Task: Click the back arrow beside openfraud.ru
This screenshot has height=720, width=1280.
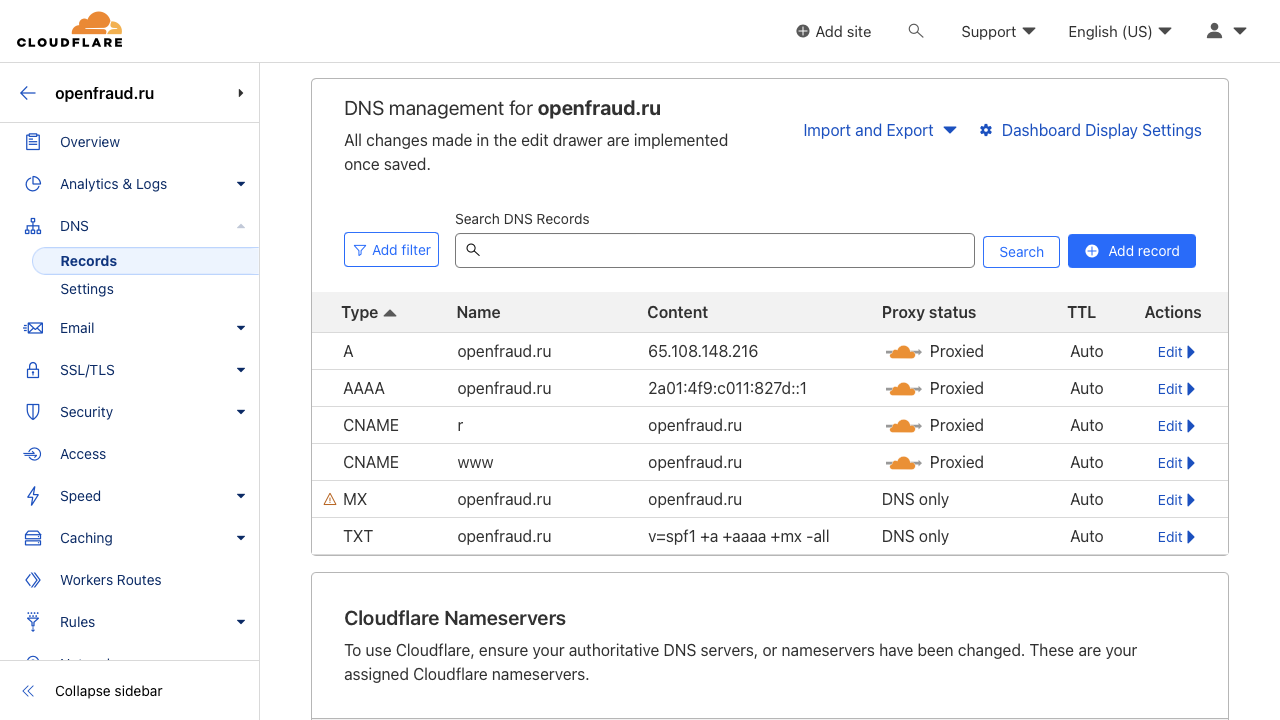Action: pos(28,93)
